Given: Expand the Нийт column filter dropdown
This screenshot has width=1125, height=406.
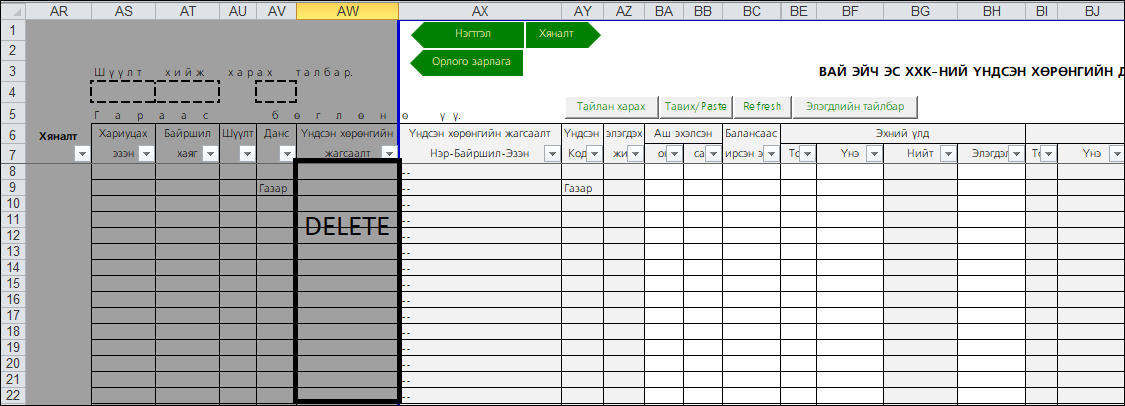Looking at the screenshot, I should click(948, 153).
